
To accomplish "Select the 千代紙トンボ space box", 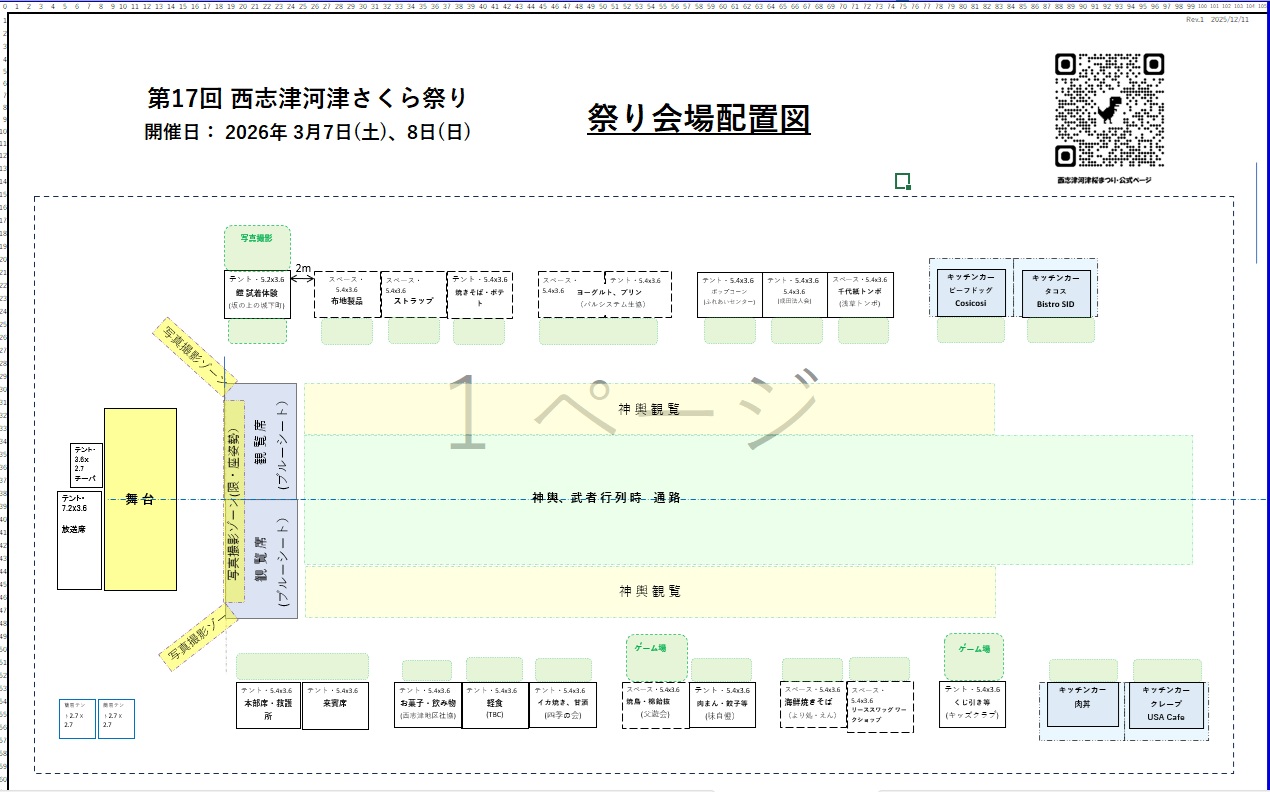I will coord(860,295).
